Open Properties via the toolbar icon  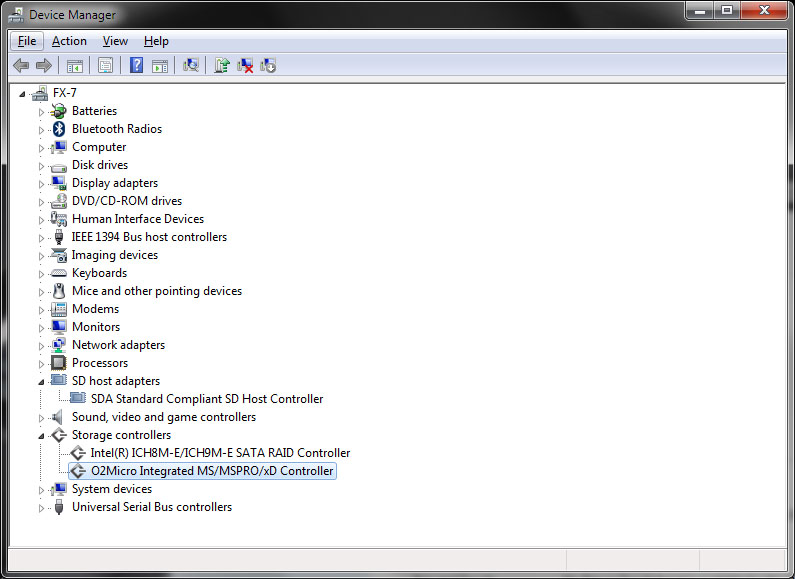pos(105,65)
